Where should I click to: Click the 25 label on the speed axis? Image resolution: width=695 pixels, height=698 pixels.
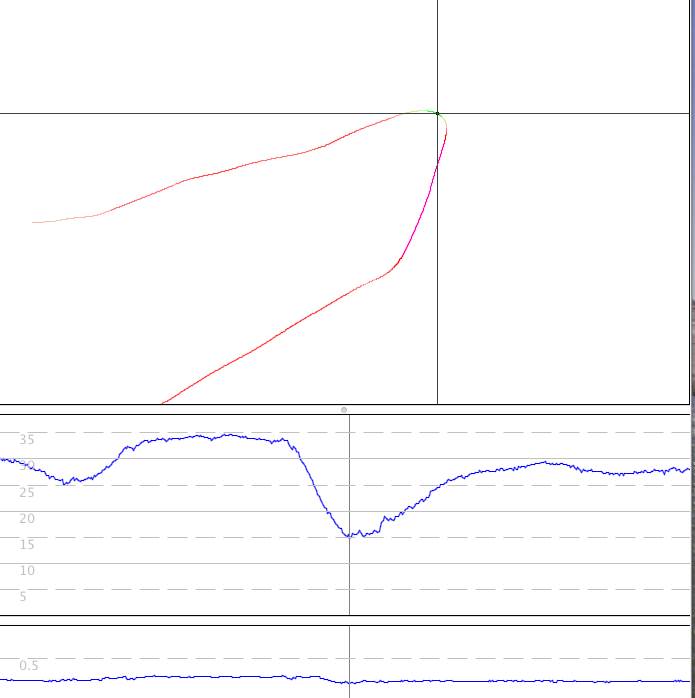(27, 491)
